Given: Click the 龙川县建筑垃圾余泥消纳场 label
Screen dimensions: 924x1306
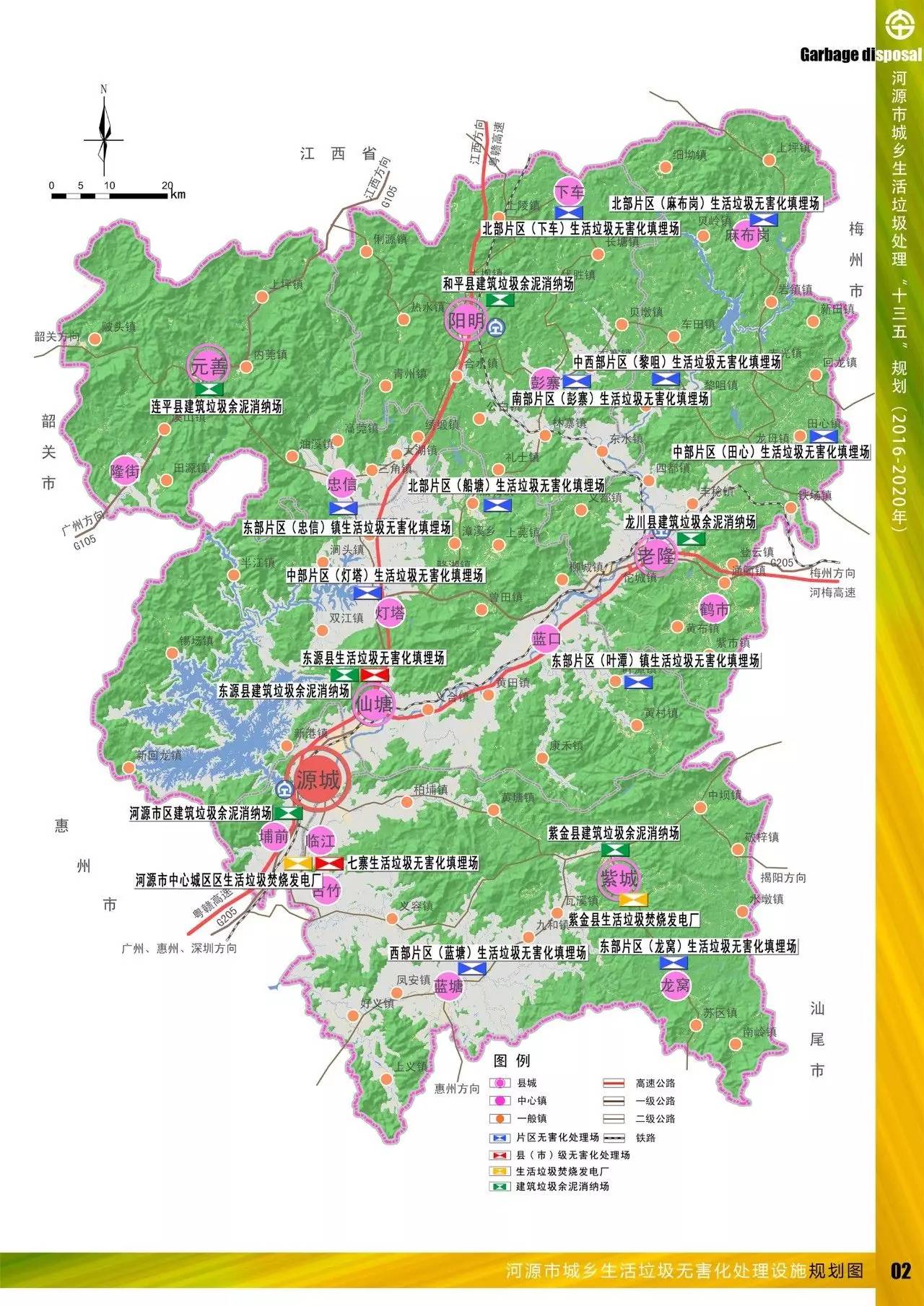Looking at the screenshot, I should coord(690,521).
